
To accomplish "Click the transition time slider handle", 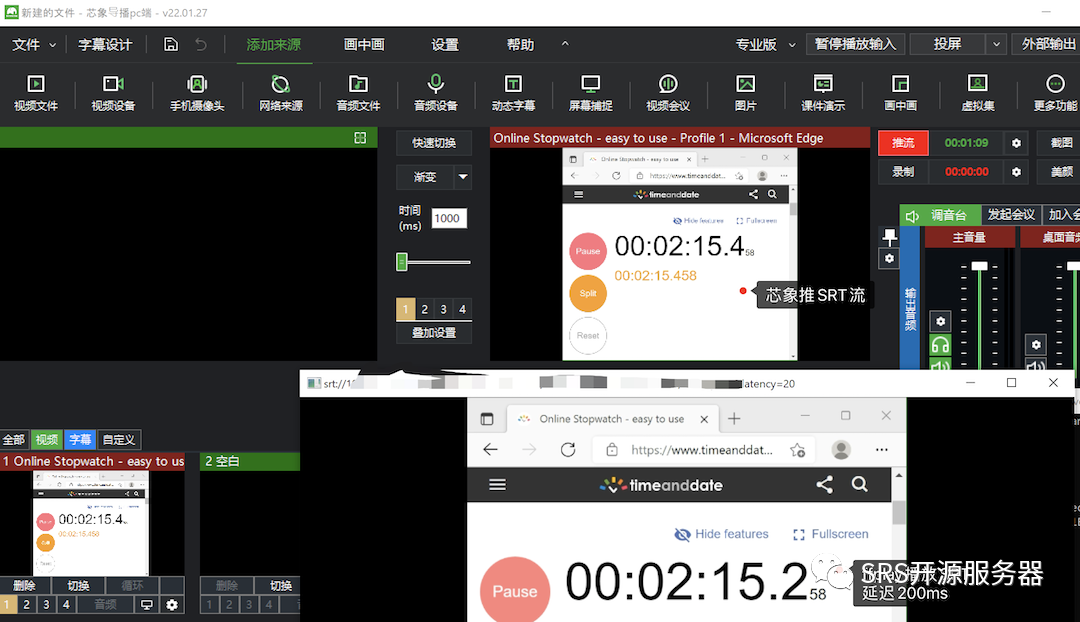I will pyautogui.click(x=402, y=262).
